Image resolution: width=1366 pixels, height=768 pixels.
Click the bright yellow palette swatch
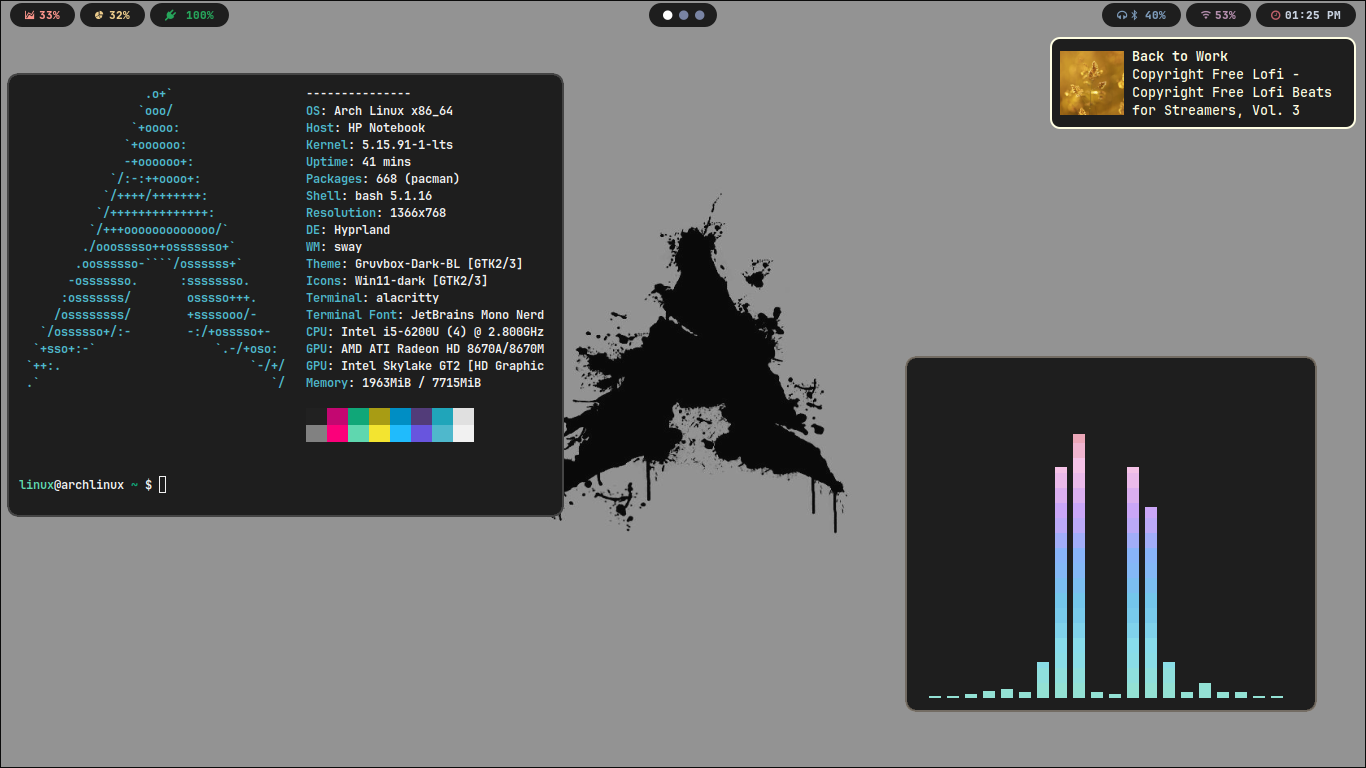[379, 433]
